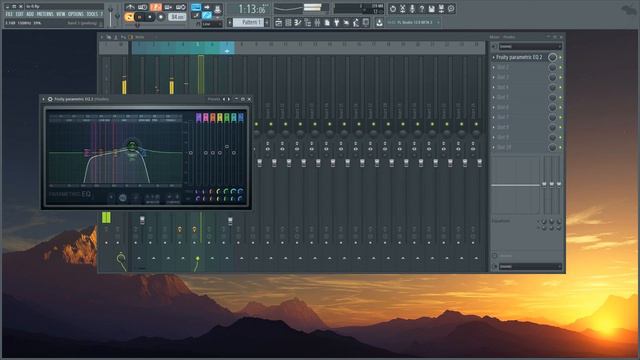Toggle the blend/overdub recording icon

click(x=168, y=7)
